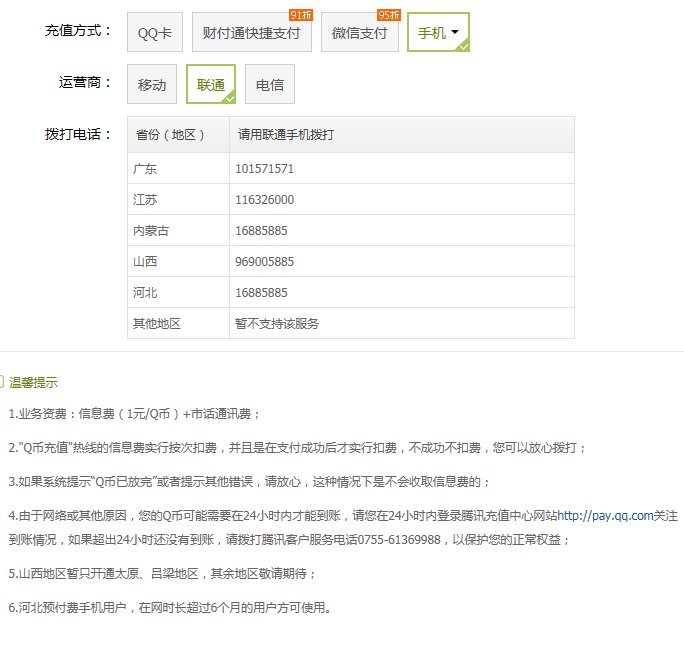
Task: Click the 运营商 label
Action: 85,82
